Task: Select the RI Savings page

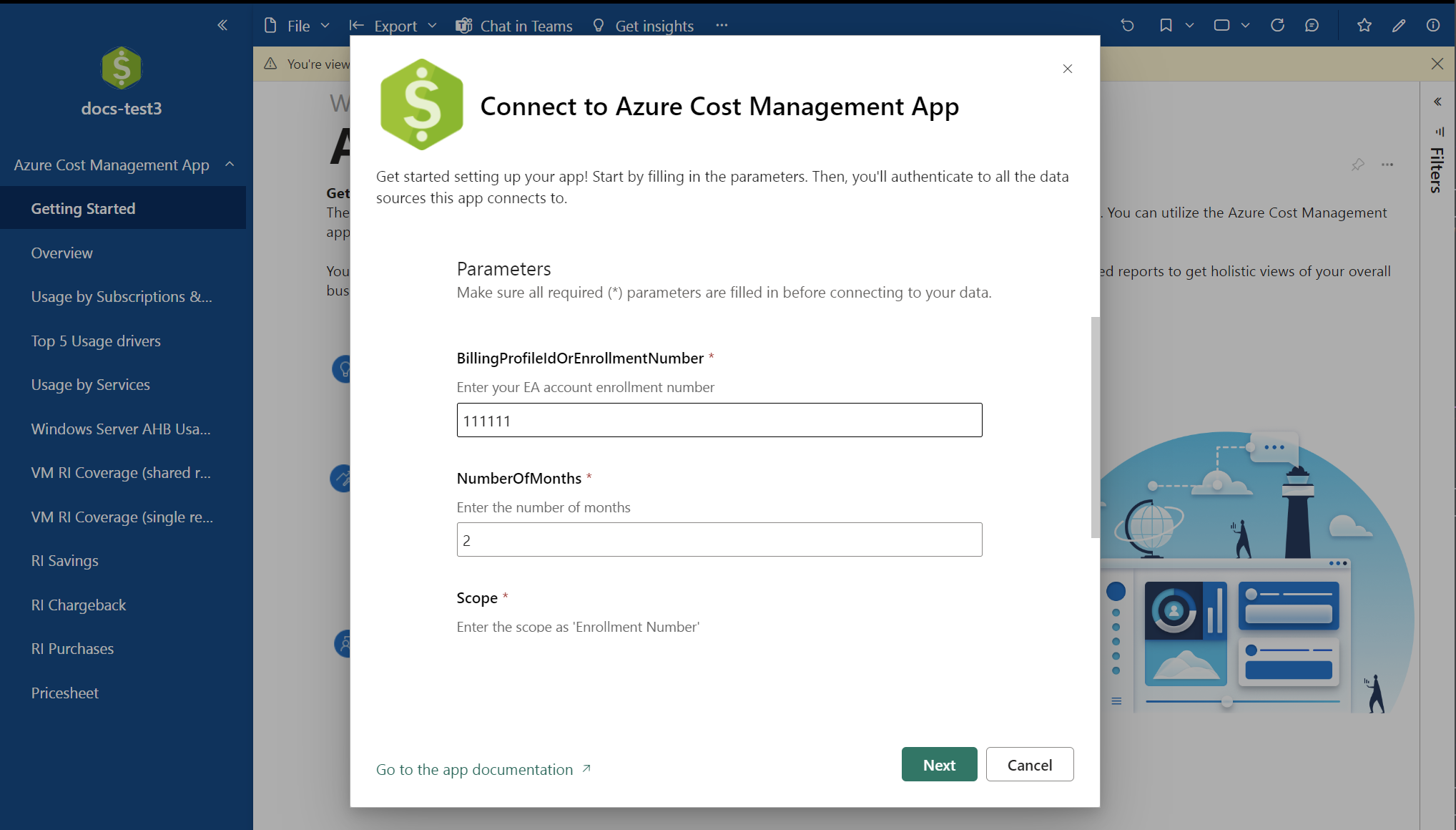Action: (x=64, y=561)
